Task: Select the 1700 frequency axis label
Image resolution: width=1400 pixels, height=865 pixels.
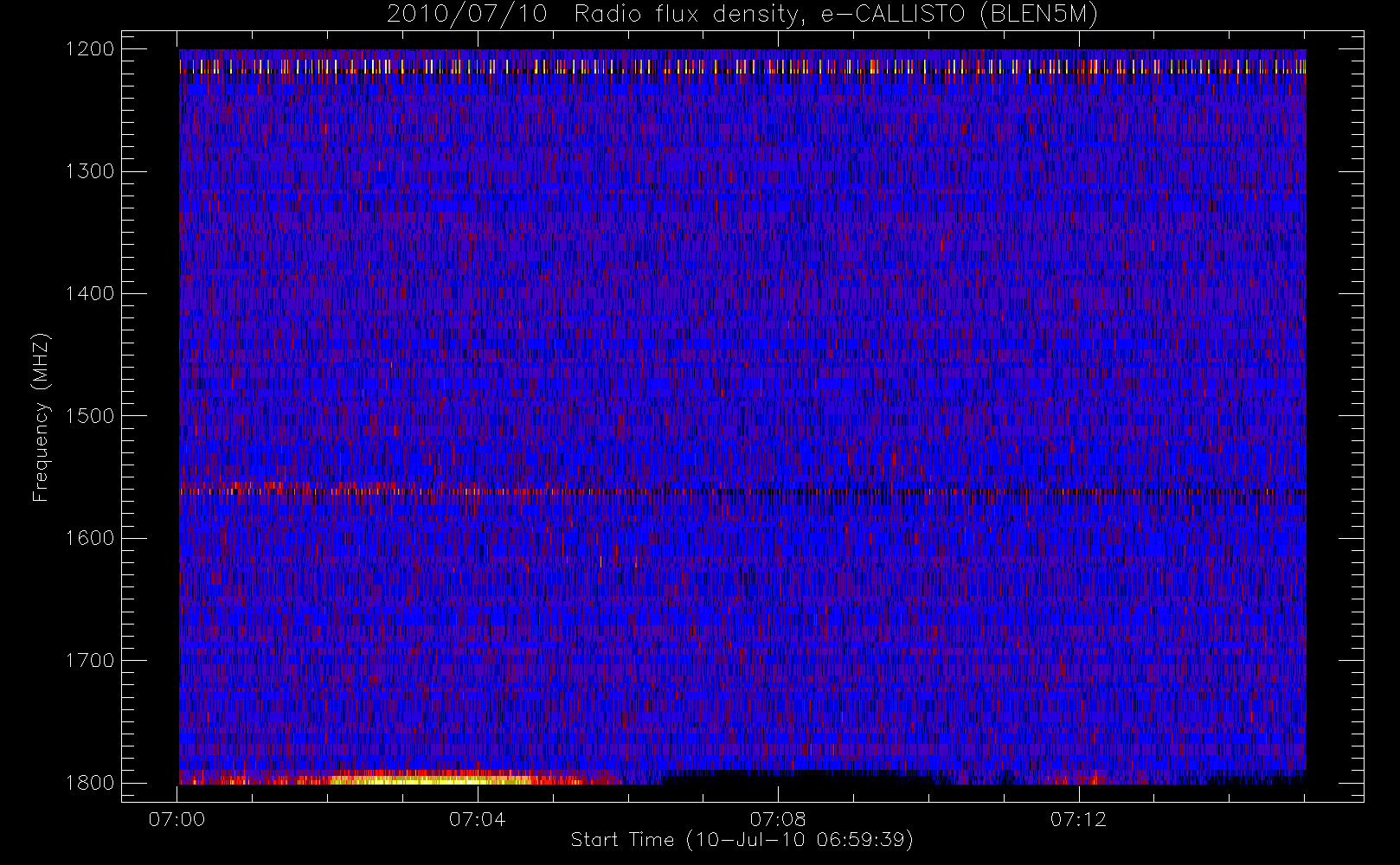Action: click(90, 660)
